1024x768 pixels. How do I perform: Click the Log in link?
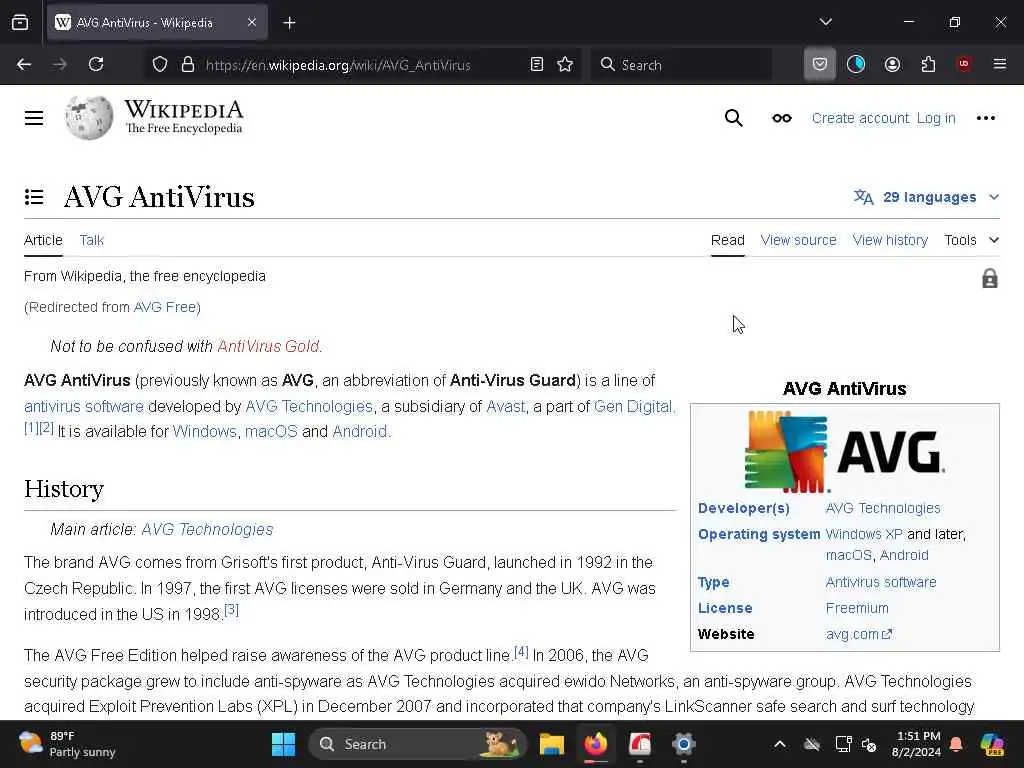click(x=936, y=118)
